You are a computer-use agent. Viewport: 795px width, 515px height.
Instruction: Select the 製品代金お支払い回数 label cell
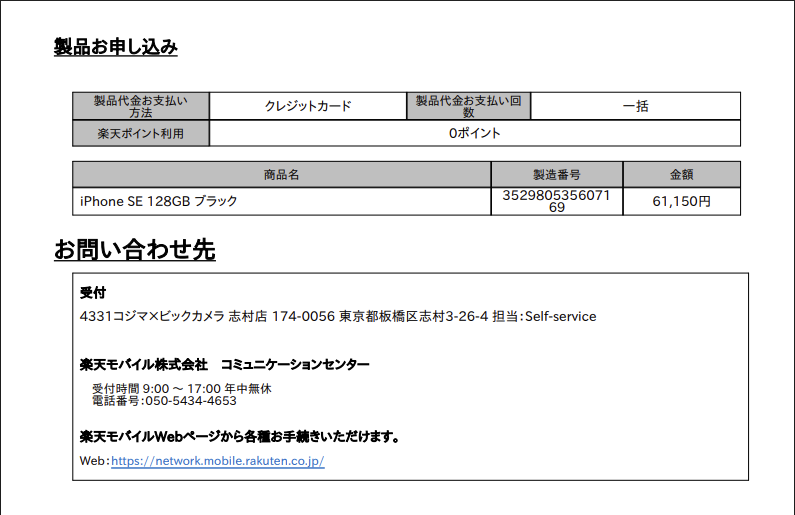coord(469,106)
